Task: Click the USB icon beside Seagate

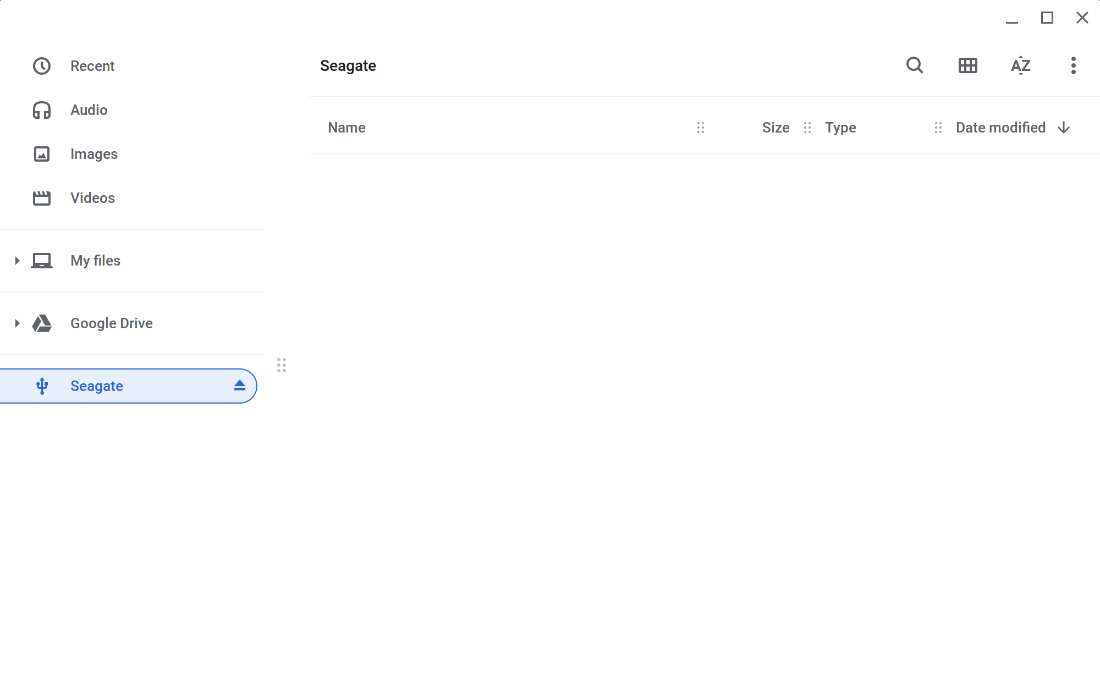Action: 42,386
